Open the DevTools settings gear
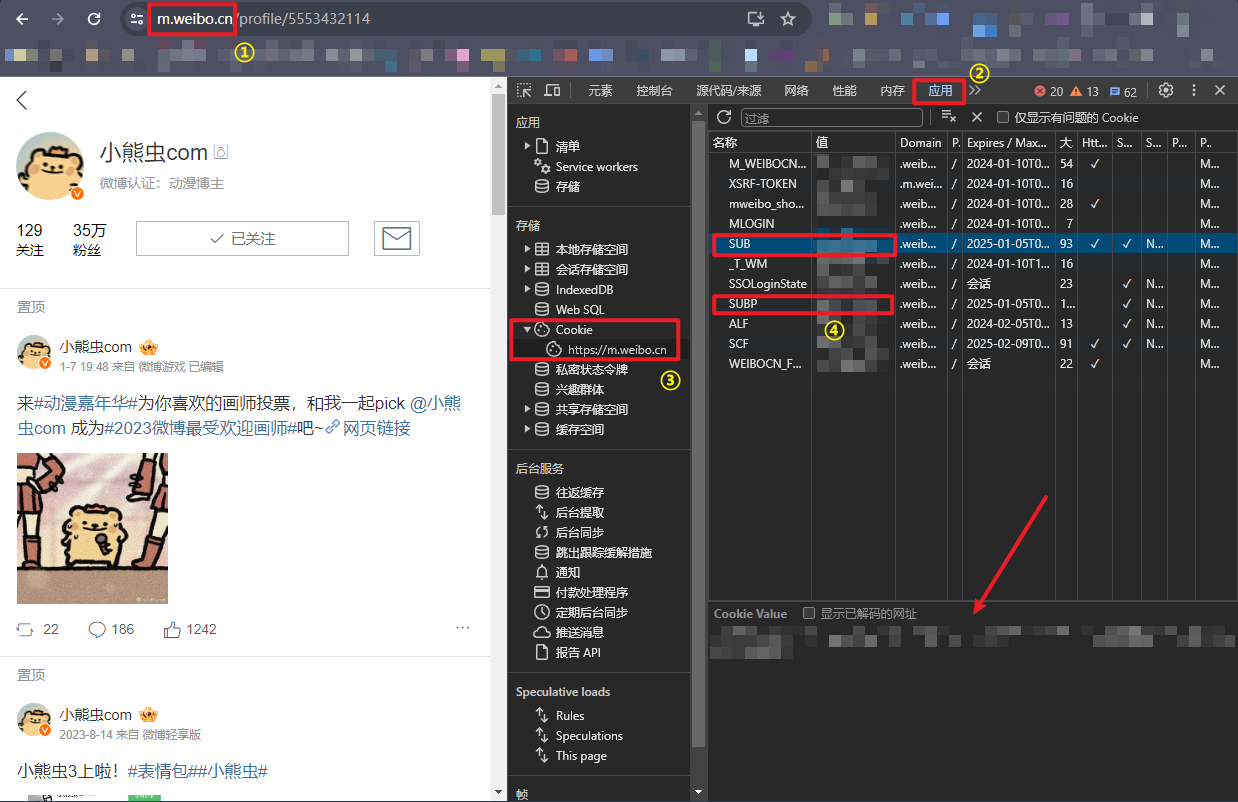Viewport: 1238px width, 802px height. 1166,90
